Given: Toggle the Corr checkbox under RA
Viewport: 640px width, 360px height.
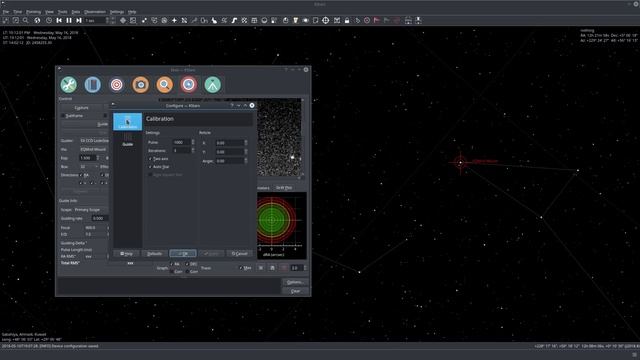Looking at the screenshot, I should [171, 271].
